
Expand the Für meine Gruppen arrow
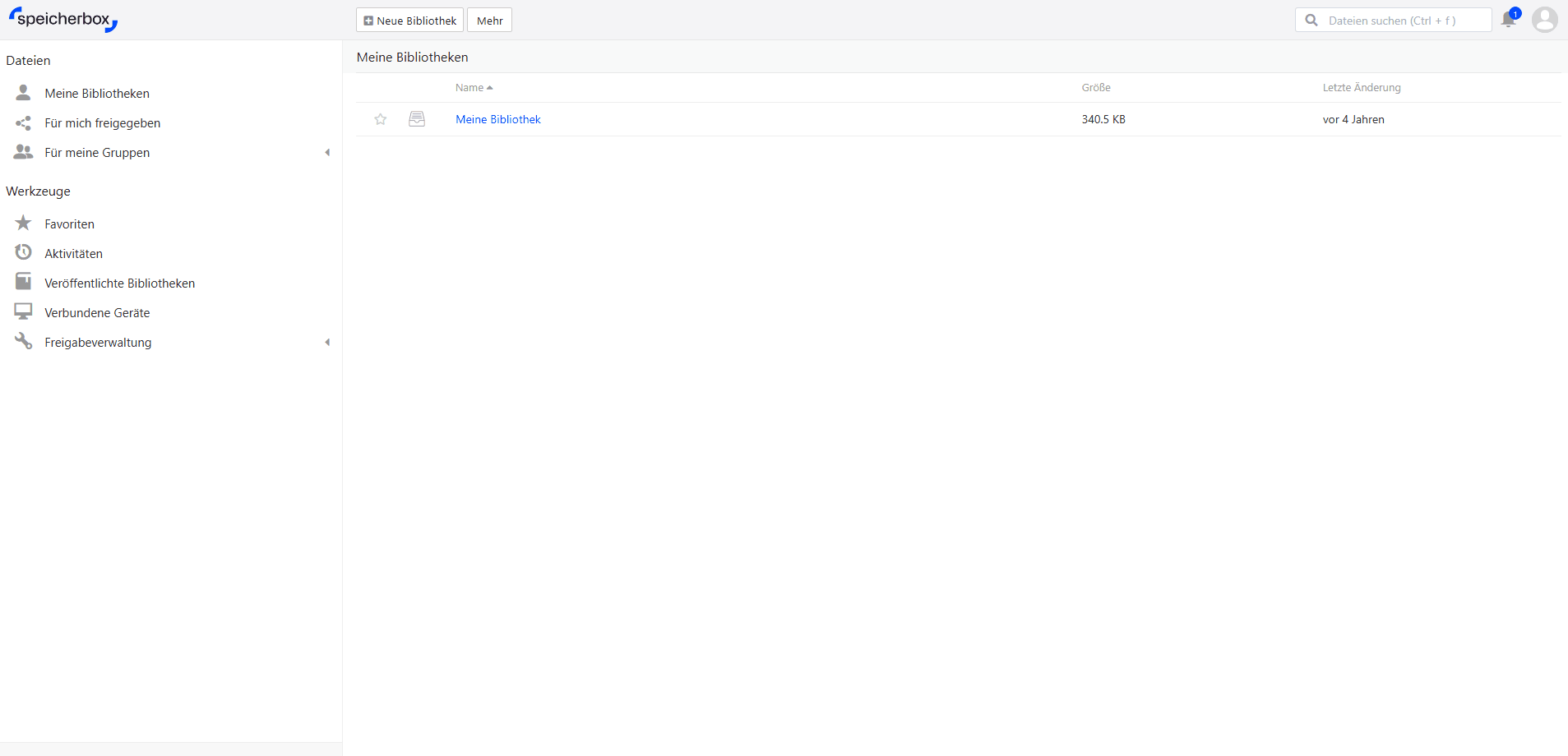[327, 153]
